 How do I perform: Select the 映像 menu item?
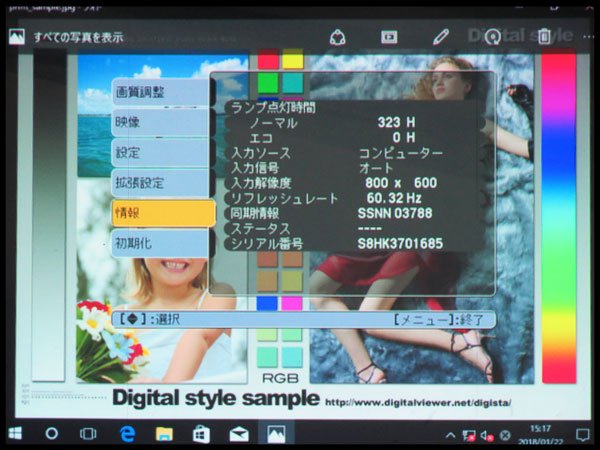tap(161, 122)
